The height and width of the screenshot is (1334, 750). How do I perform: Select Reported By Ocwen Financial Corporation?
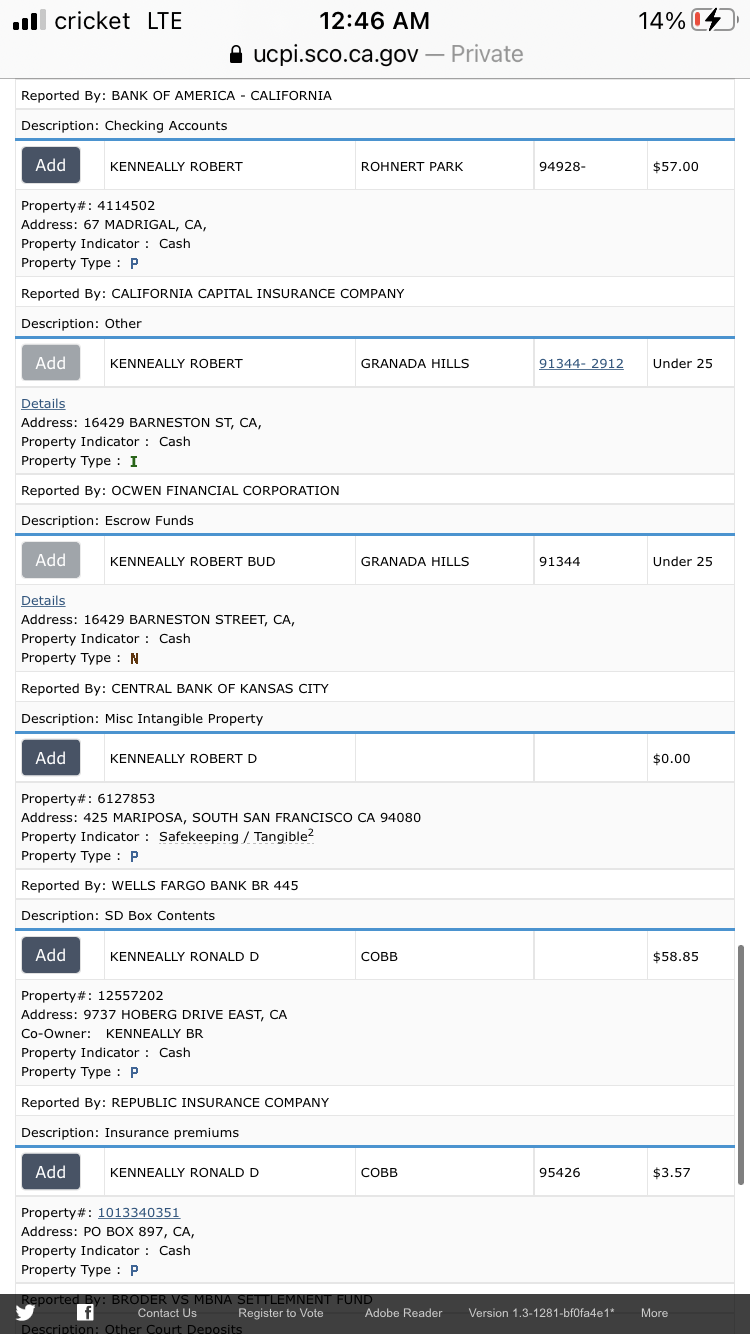[180, 490]
